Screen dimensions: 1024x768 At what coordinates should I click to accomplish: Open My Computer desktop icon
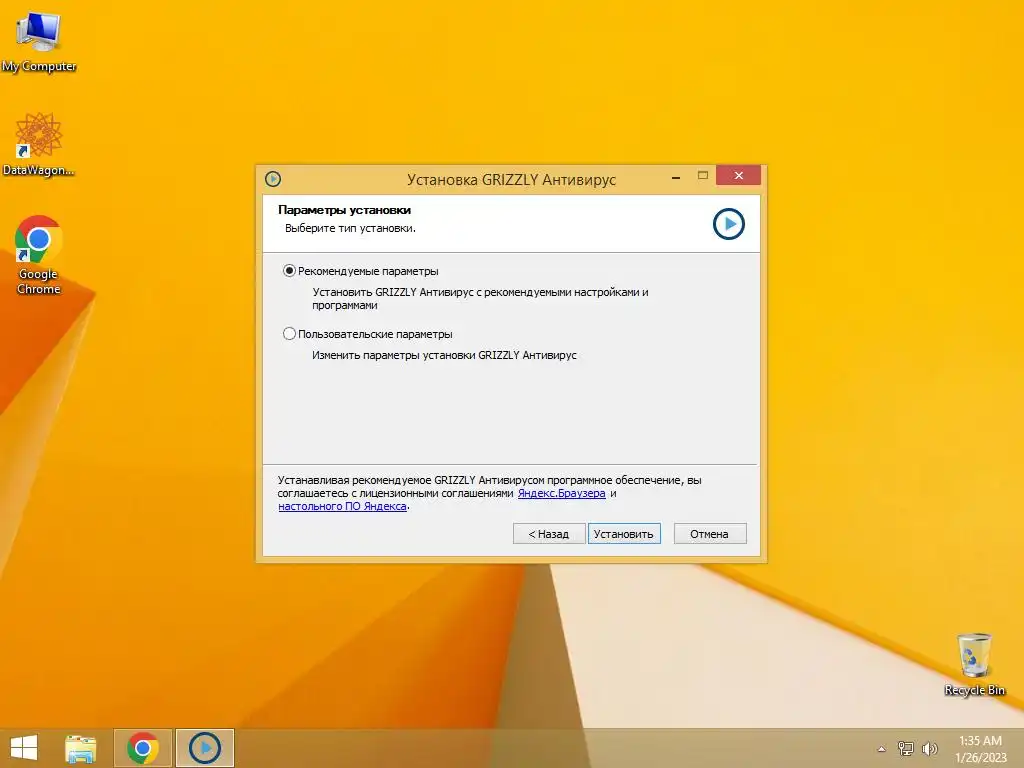point(39,42)
